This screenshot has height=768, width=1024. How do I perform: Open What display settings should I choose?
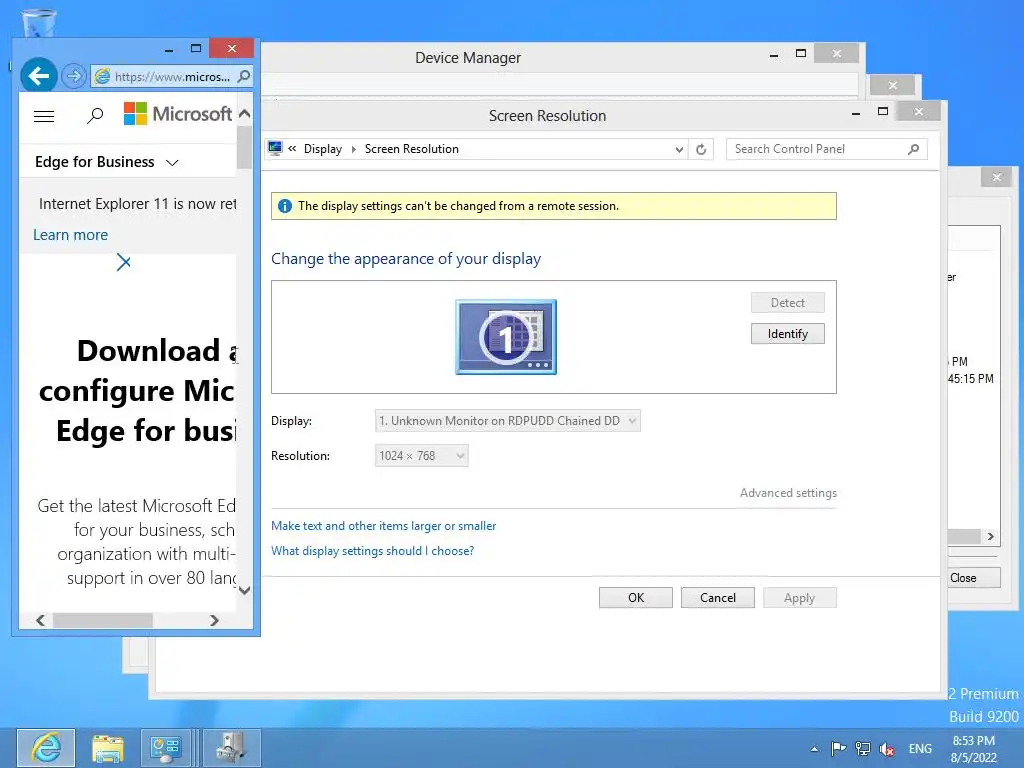pyautogui.click(x=372, y=551)
